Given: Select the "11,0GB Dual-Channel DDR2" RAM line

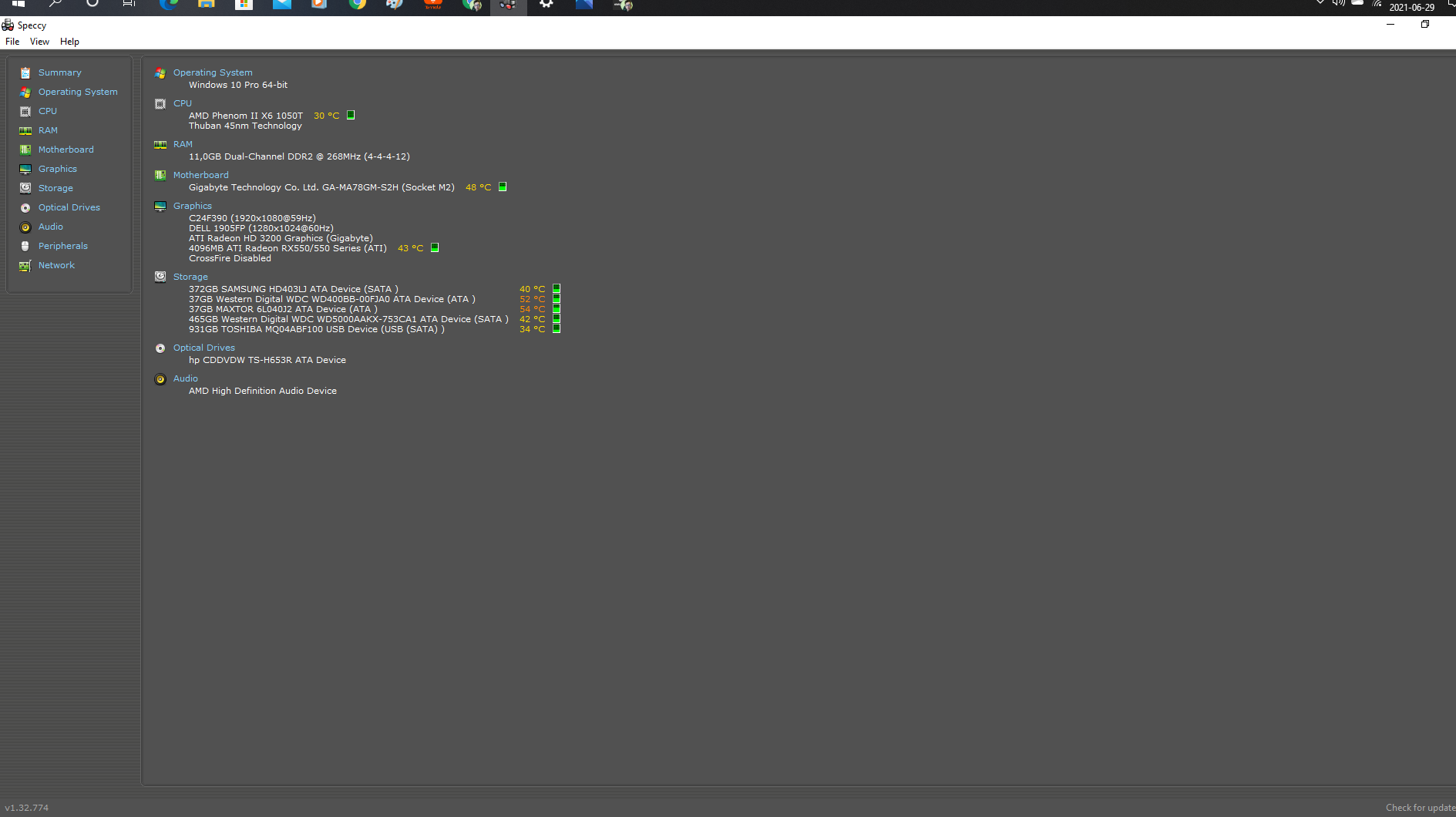Looking at the screenshot, I should pyautogui.click(x=299, y=156).
